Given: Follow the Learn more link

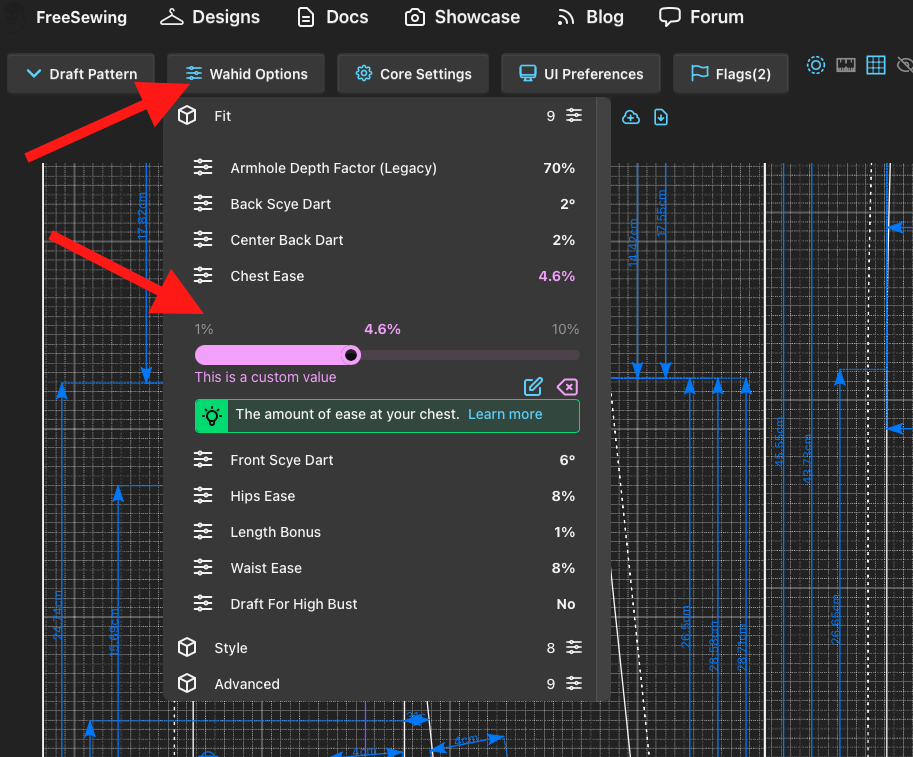Looking at the screenshot, I should coord(505,415).
